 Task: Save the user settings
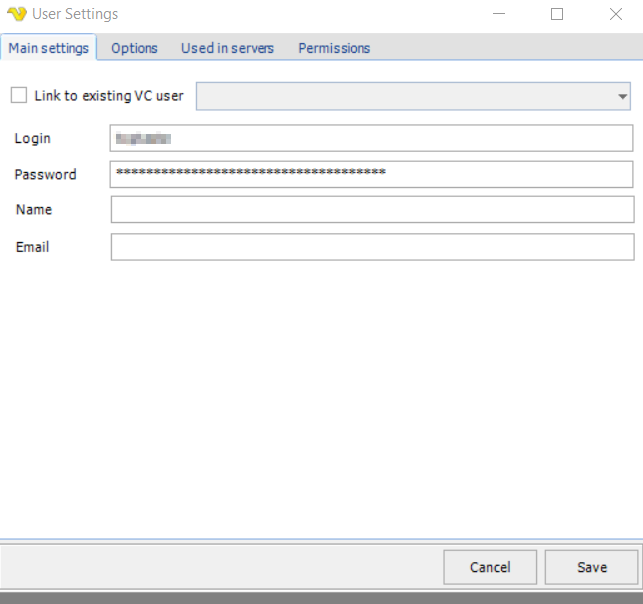click(x=591, y=567)
